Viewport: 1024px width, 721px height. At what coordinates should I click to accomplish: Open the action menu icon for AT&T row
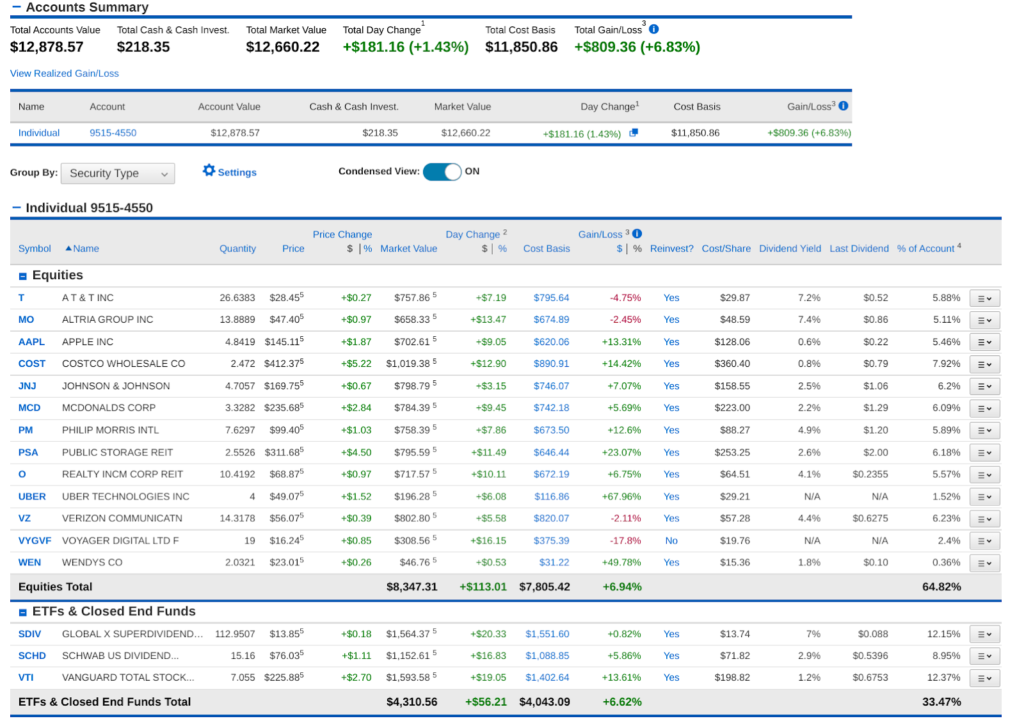pos(984,298)
